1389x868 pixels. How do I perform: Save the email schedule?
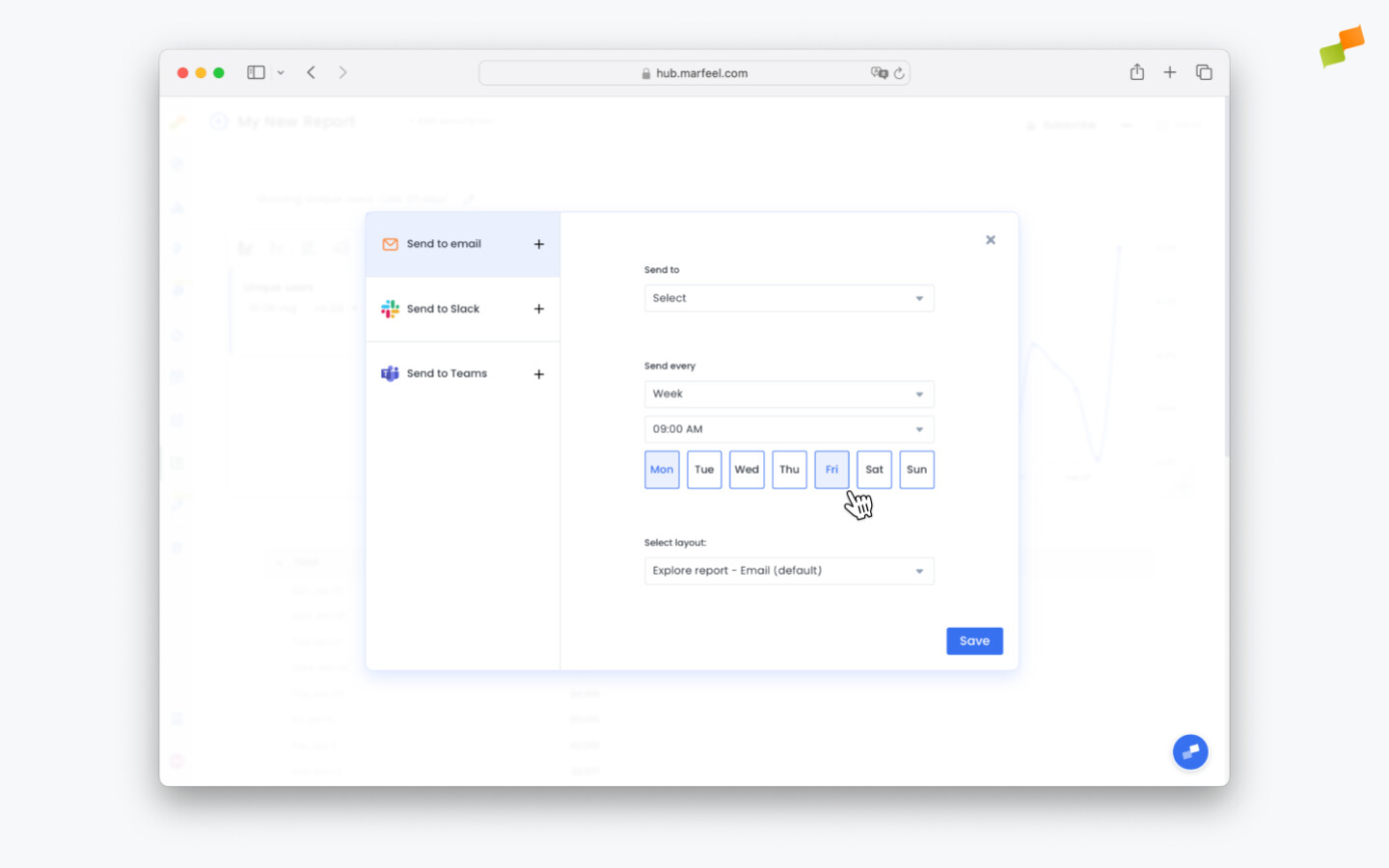point(974,640)
